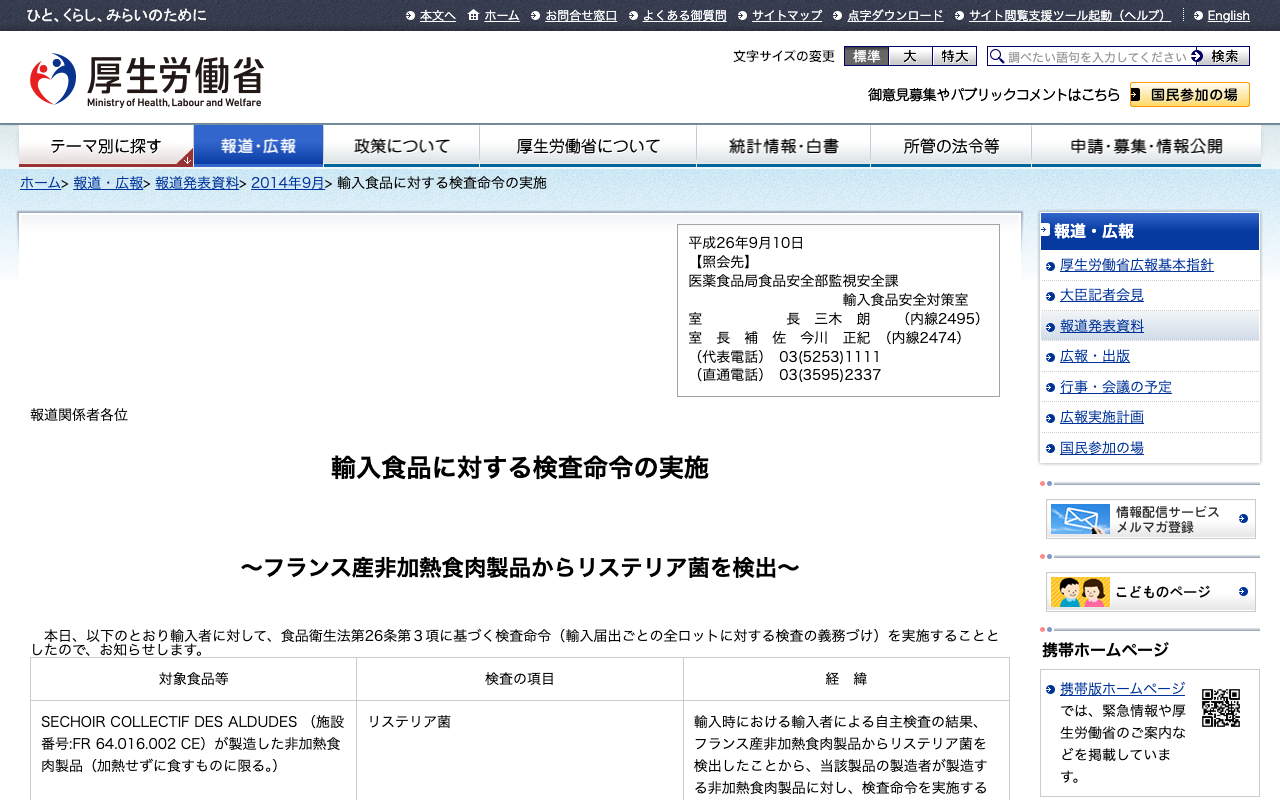The width and height of the screenshot is (1280, 800).
Task: Open the 本文へ skip link
Action: click(x=437, y=15)
